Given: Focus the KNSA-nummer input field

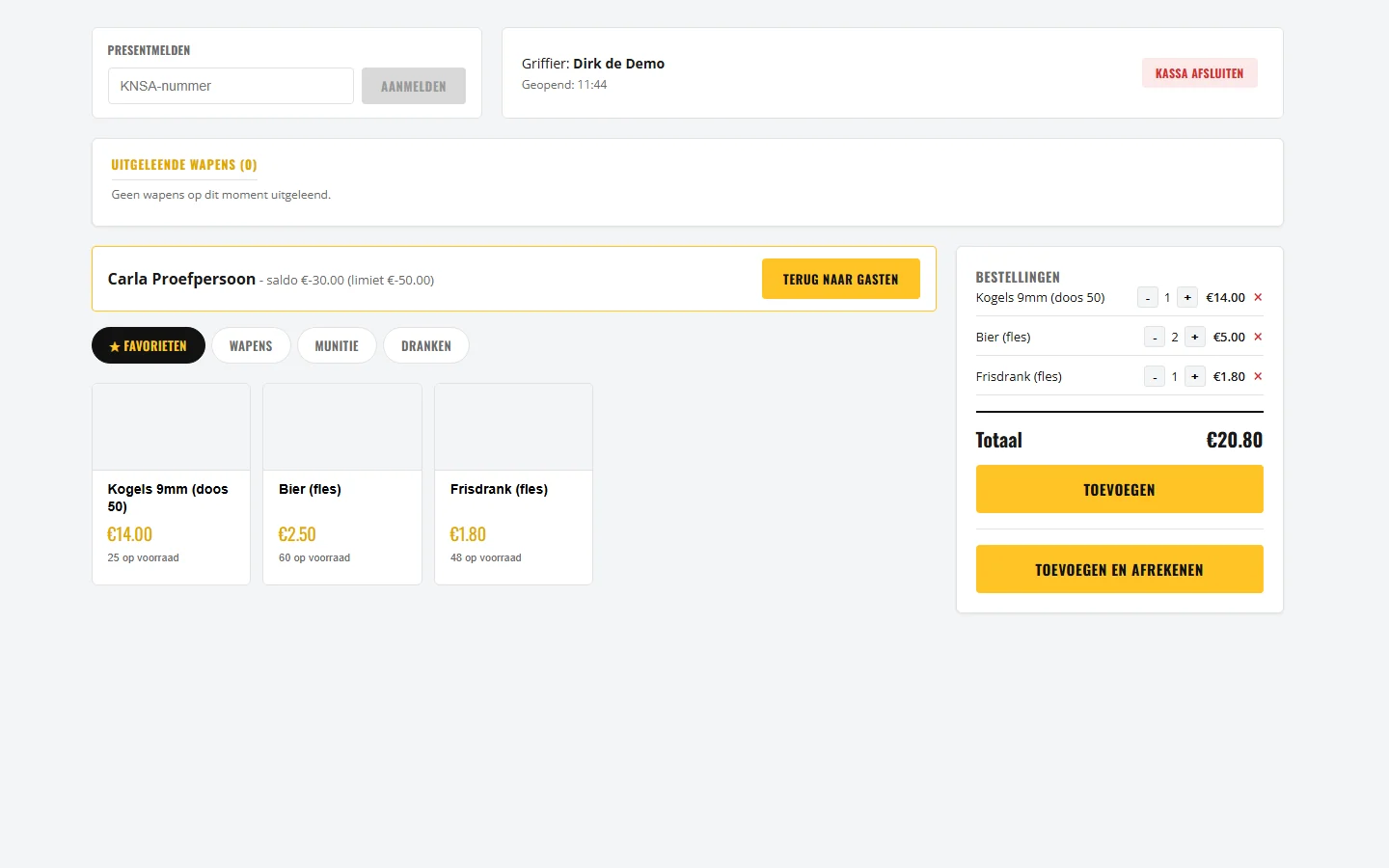Looking at the screenshot, I should pyautogui.click(x=231, y=86).
